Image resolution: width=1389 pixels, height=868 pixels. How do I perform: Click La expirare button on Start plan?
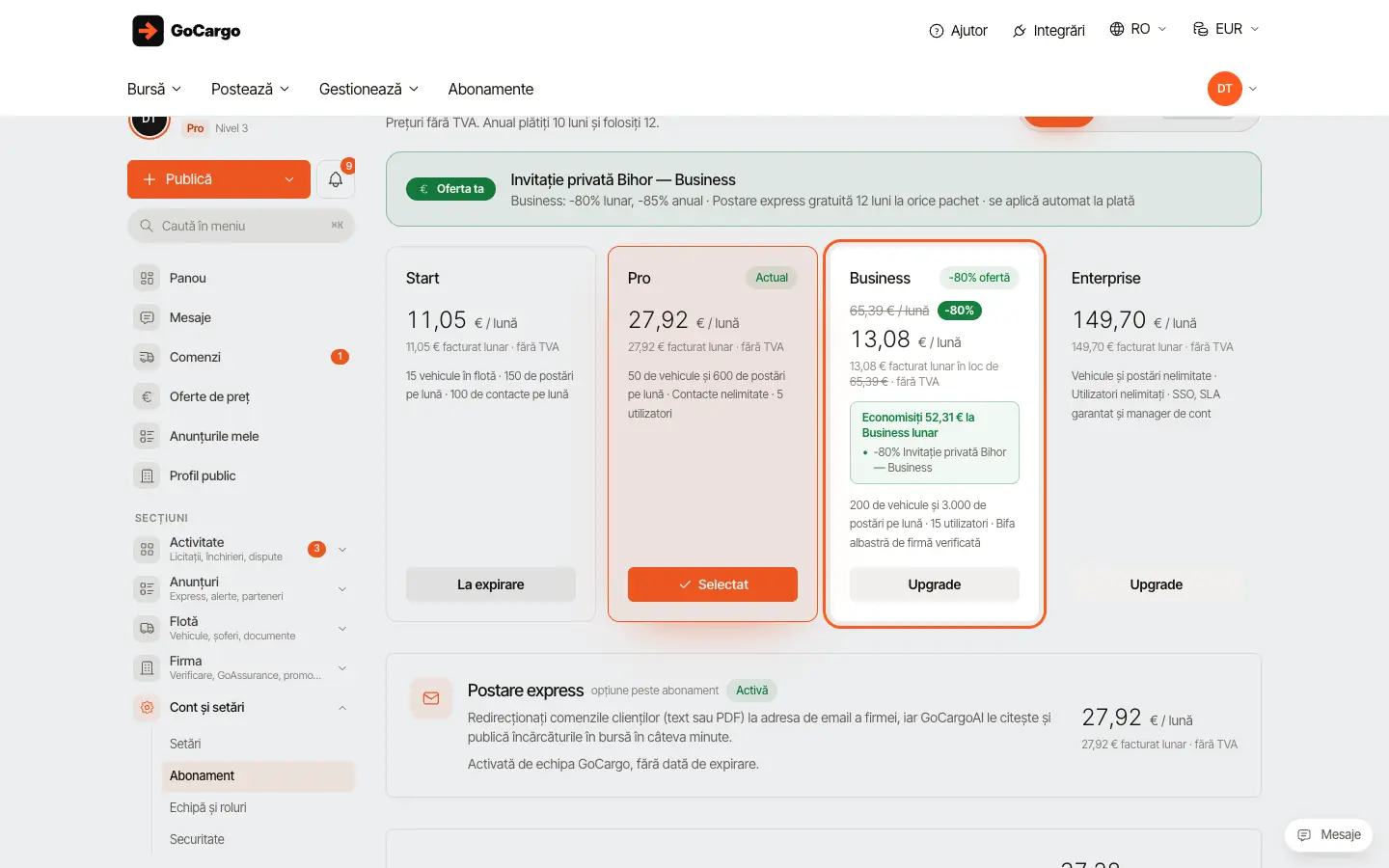point(491,584)
